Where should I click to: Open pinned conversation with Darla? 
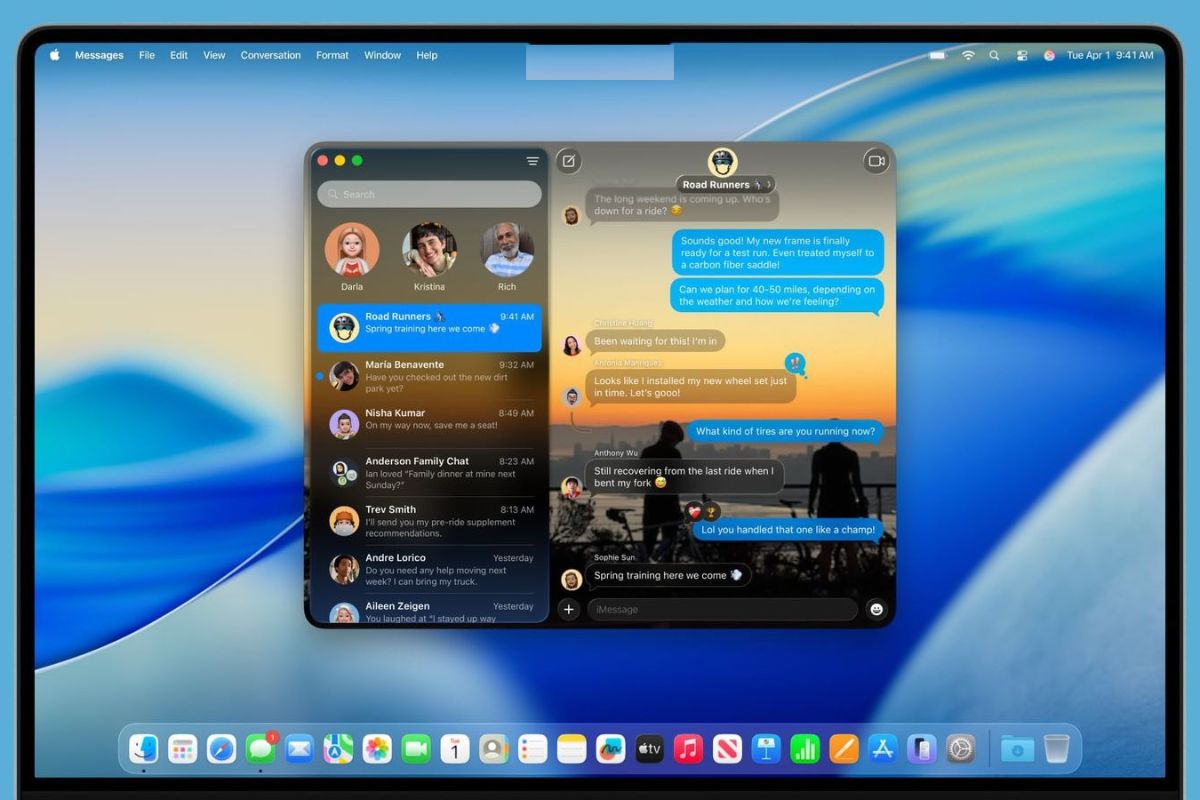pyautogui.click(x=352, y=257)
